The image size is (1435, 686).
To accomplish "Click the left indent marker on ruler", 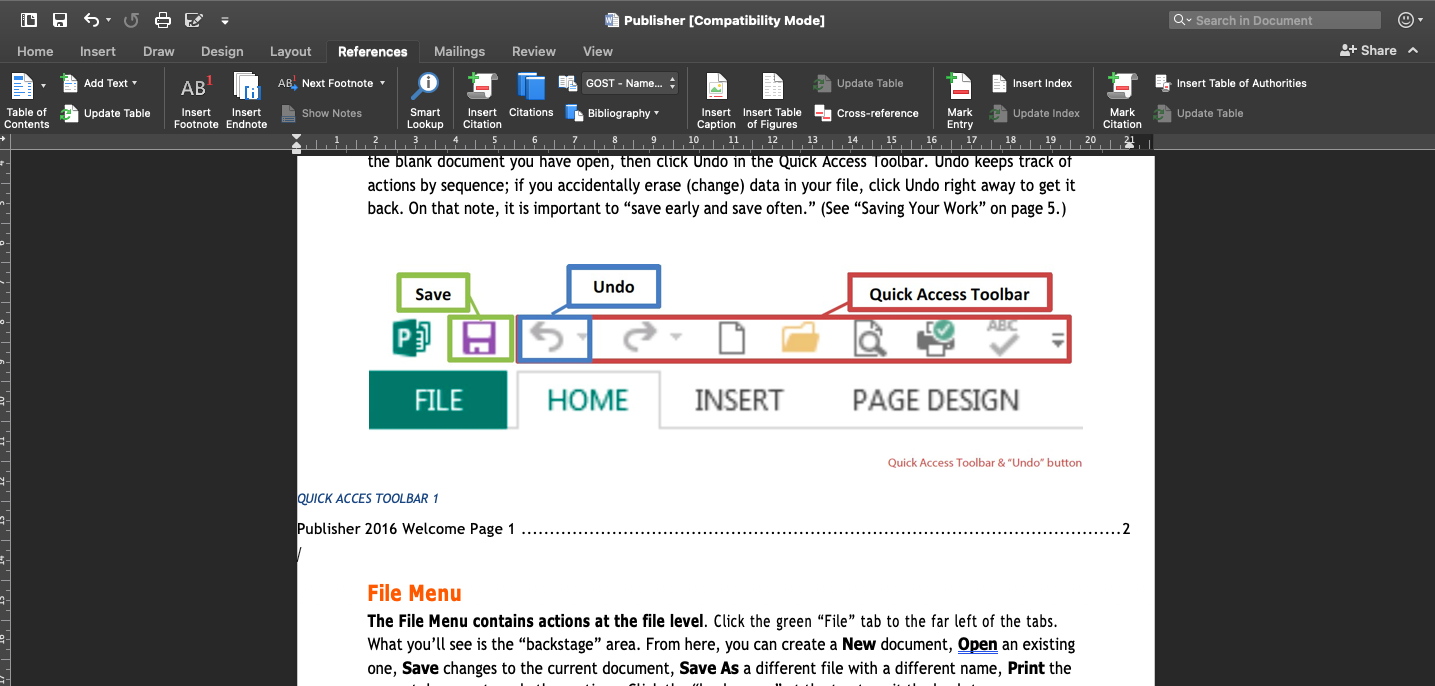I will (x=296, y=149).
